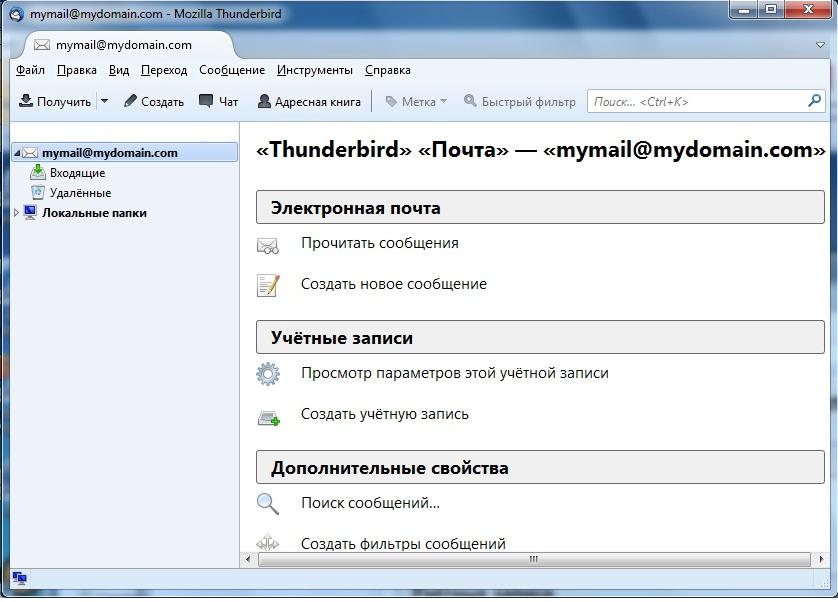The image size is (838, 602).
Task: Click the magnifier icon in search box
Action: pos(814,101)
